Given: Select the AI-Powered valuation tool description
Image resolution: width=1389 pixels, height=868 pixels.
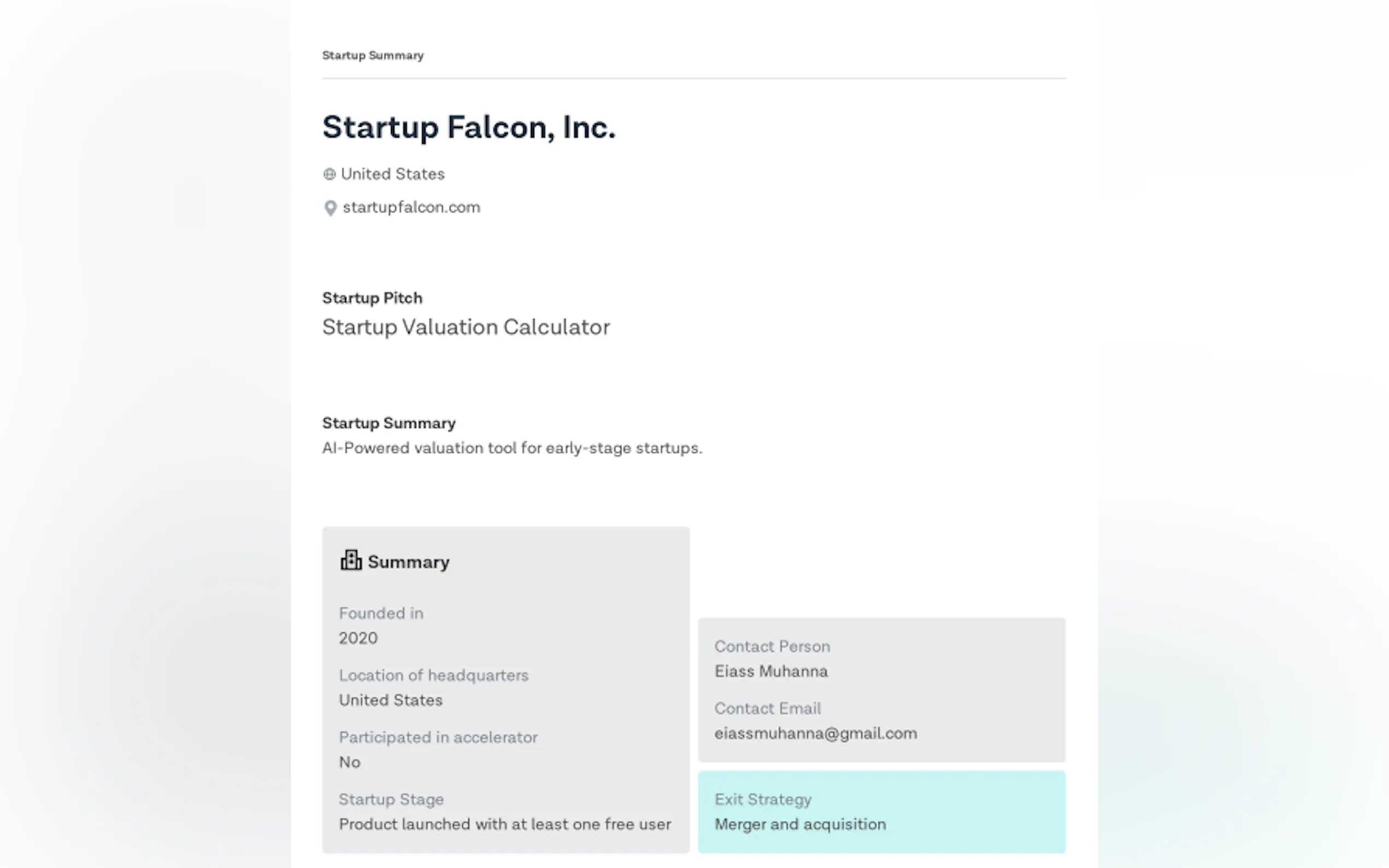Looking at the screenshot, I should coord(512,448).
